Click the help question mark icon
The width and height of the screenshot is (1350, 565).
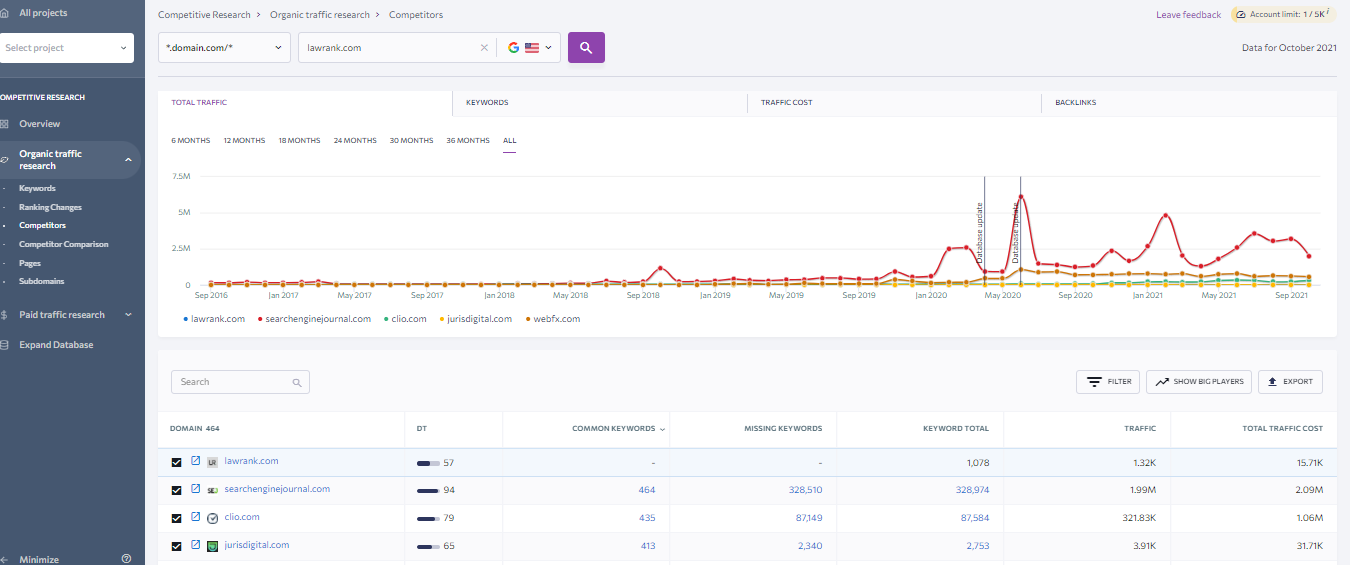point(126,559)
